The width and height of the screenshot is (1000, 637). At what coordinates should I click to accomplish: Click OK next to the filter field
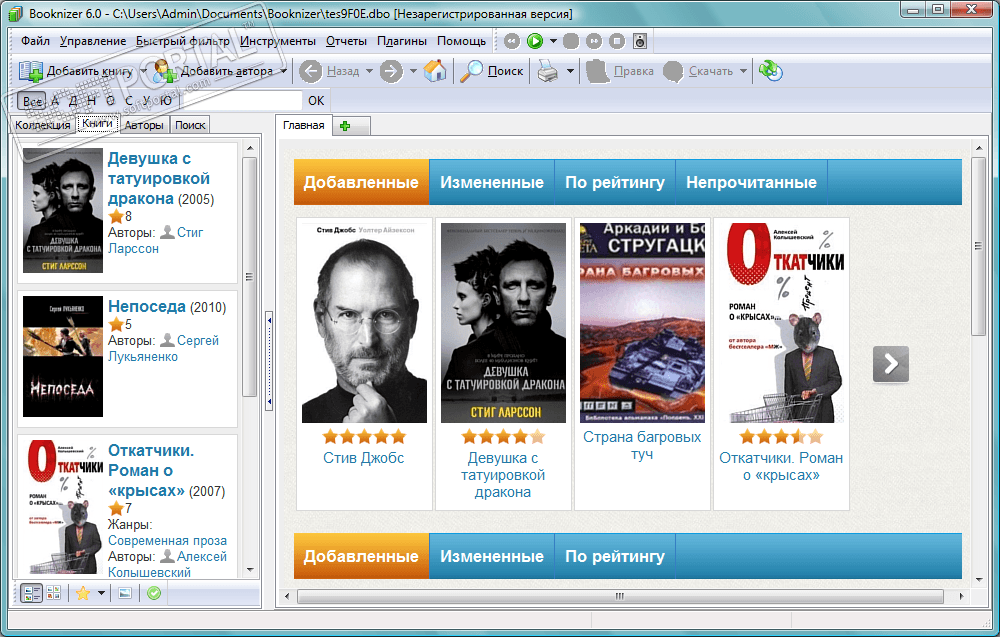[x=316, y=101]
